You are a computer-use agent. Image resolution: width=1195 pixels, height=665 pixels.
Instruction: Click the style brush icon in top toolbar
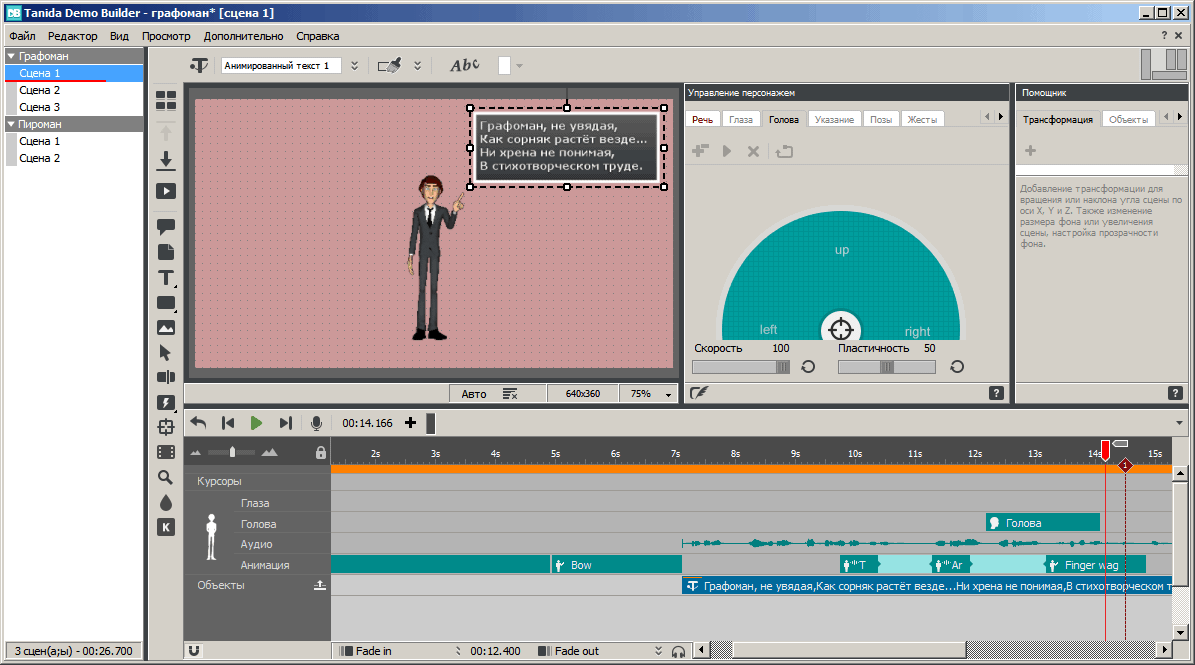[389, 66]
